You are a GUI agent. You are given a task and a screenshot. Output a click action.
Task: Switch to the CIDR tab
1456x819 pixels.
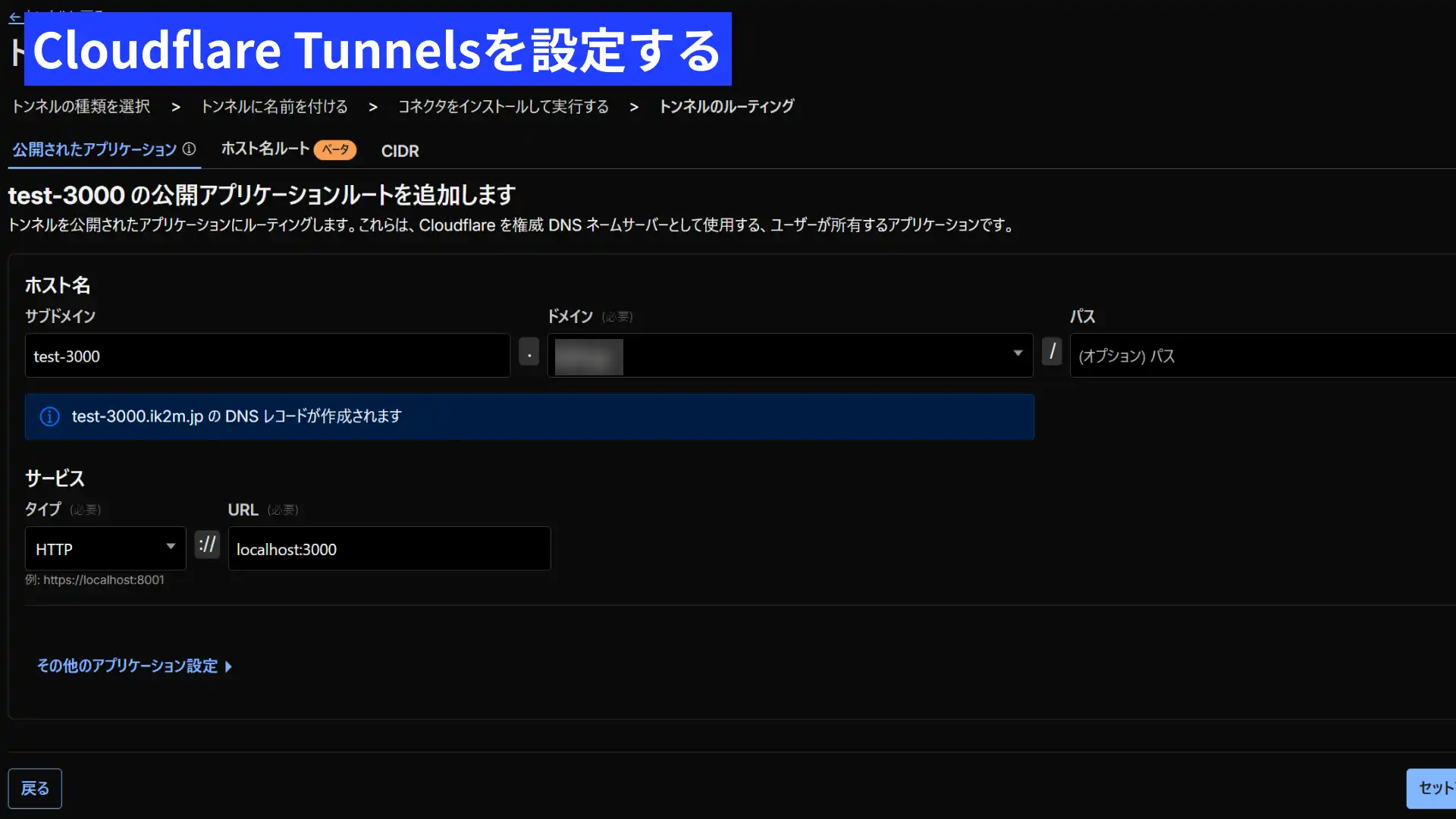click(400, 151)
